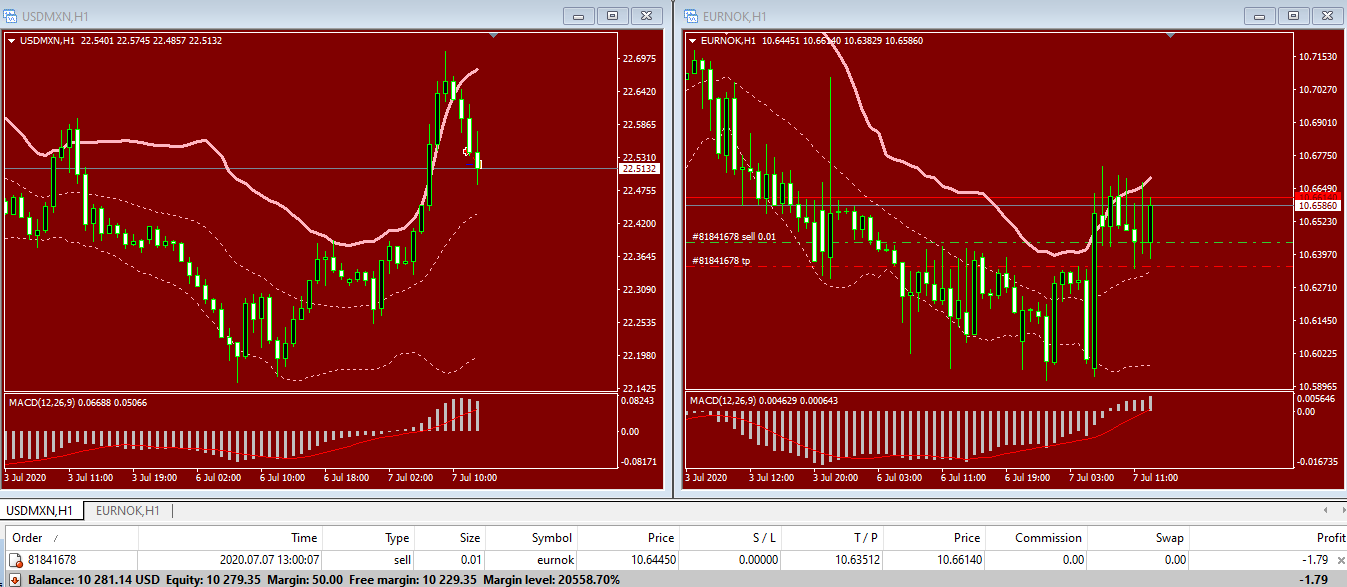The width and height of the screenshot is (1347, 587).
Task: Click the EURNOK,H1 chart window icon
Action: [x=692, y=15]
